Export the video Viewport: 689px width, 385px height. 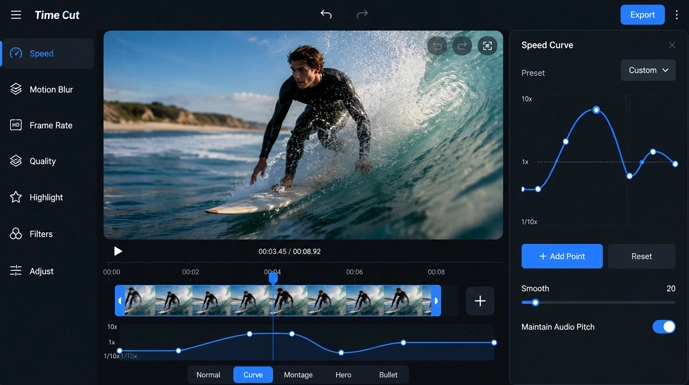[642, 15]
